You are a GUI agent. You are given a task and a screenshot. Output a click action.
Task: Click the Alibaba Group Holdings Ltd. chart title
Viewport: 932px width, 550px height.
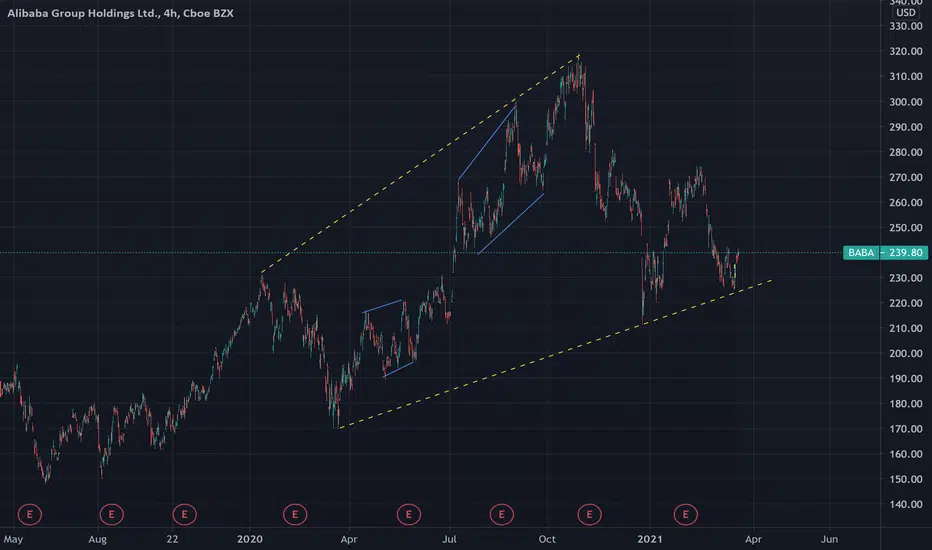tap(120, 13)
